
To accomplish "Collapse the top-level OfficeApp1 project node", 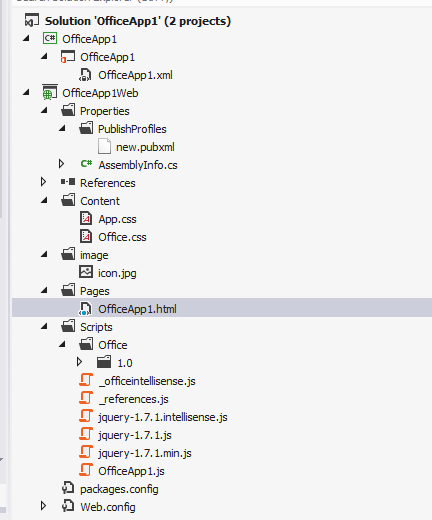I will point(26,39).
